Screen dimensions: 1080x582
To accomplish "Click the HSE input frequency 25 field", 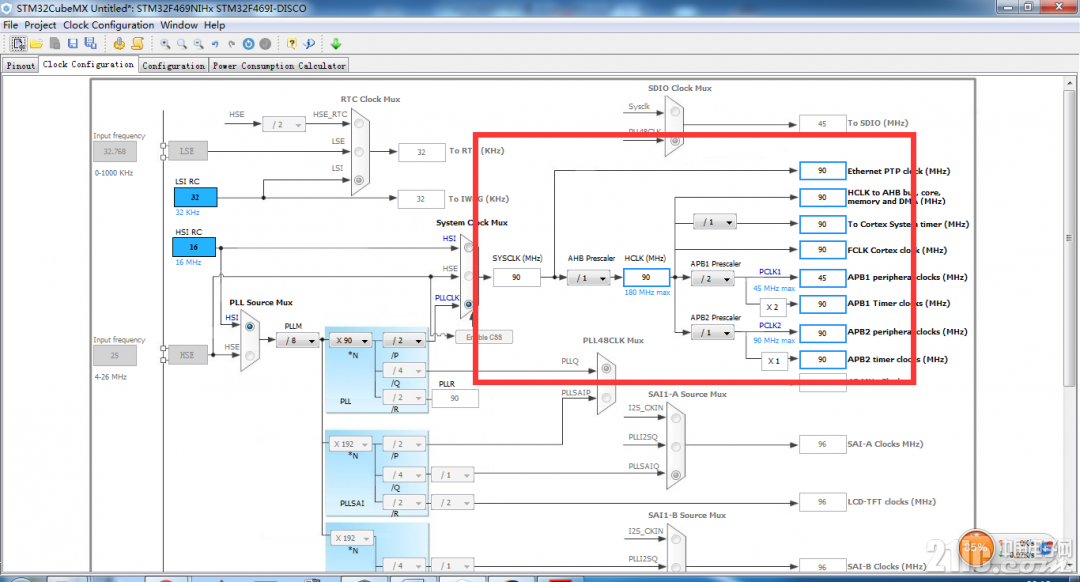I will pyautogui.click(x=115, y=355).
